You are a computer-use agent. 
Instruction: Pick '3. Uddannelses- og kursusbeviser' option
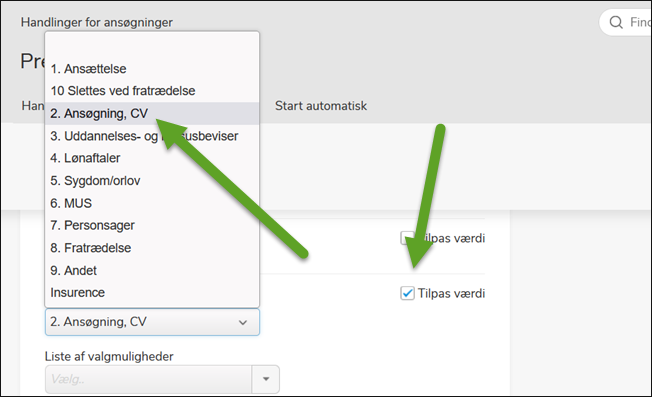(152, 136)
